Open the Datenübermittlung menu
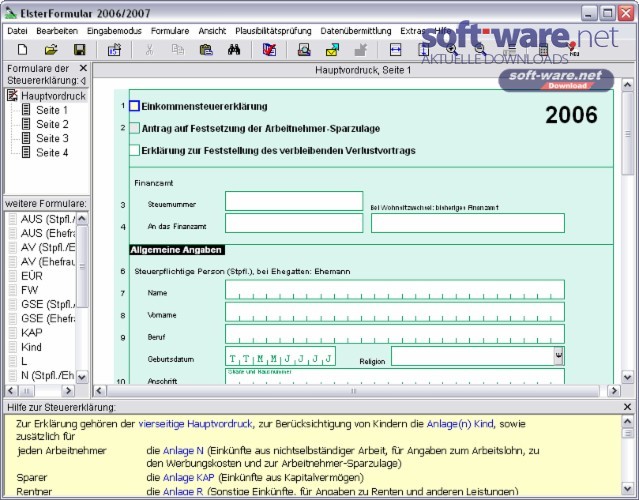This screenshot has height=500, width=639. pyautogui.click(x=356, y=31)
